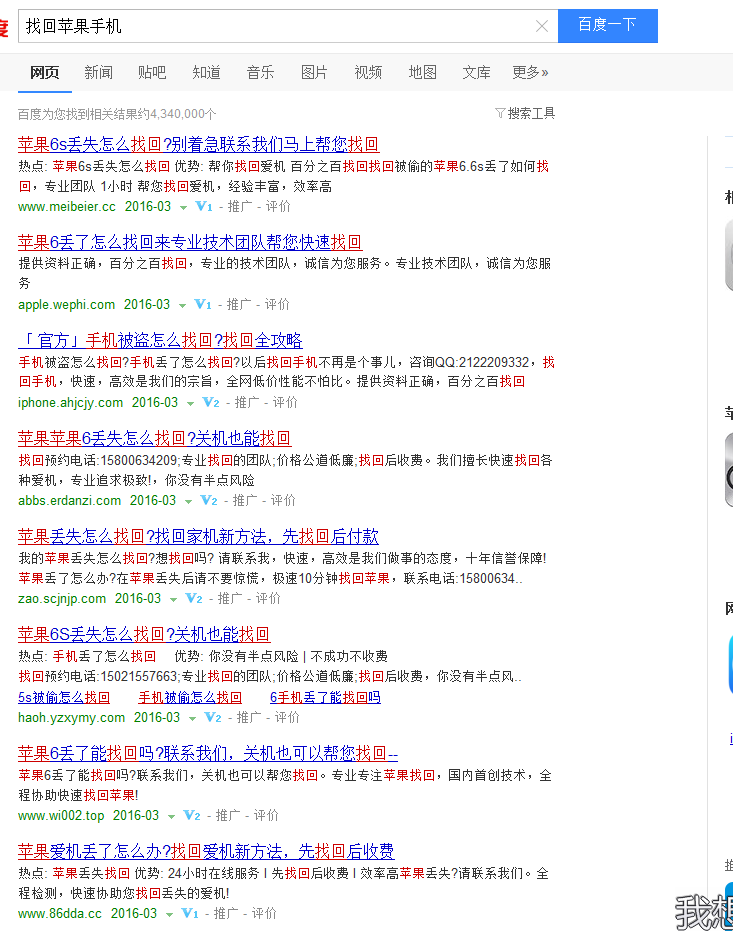
Task: Open sublink 6手机丢了能找回吗
Action: point(325,698)
